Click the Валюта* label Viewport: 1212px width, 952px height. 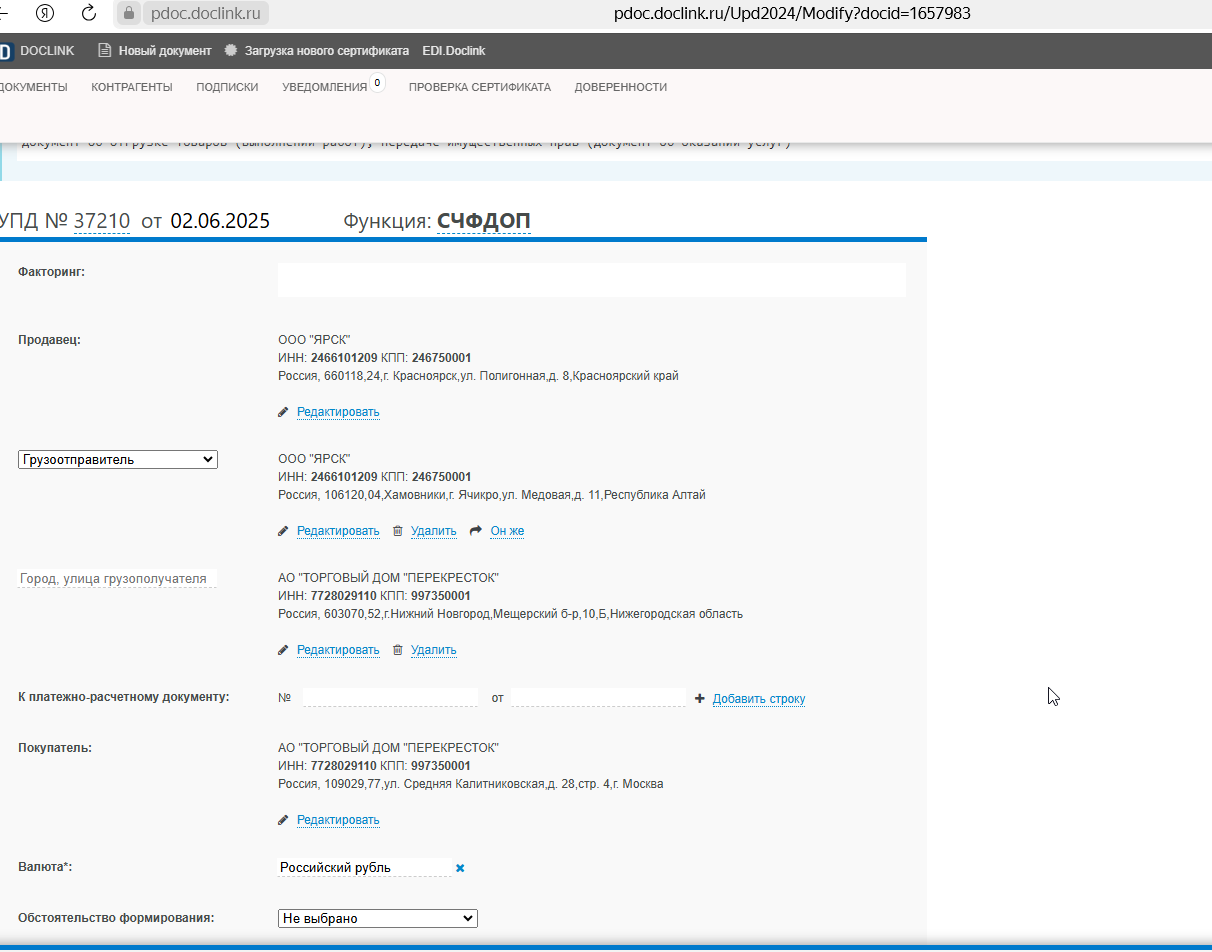(x=45, y=867)
